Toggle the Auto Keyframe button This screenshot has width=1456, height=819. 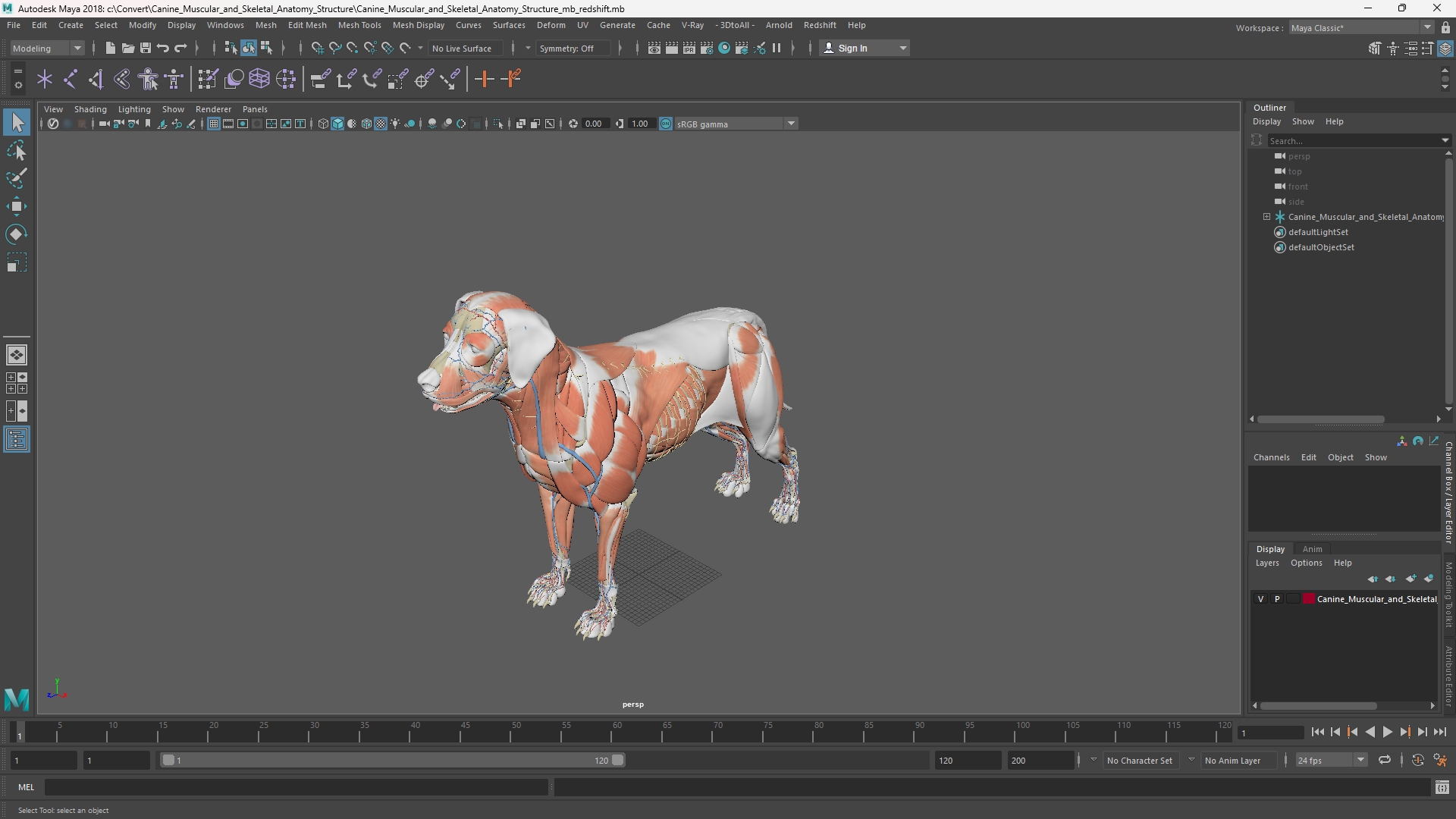1417,760
